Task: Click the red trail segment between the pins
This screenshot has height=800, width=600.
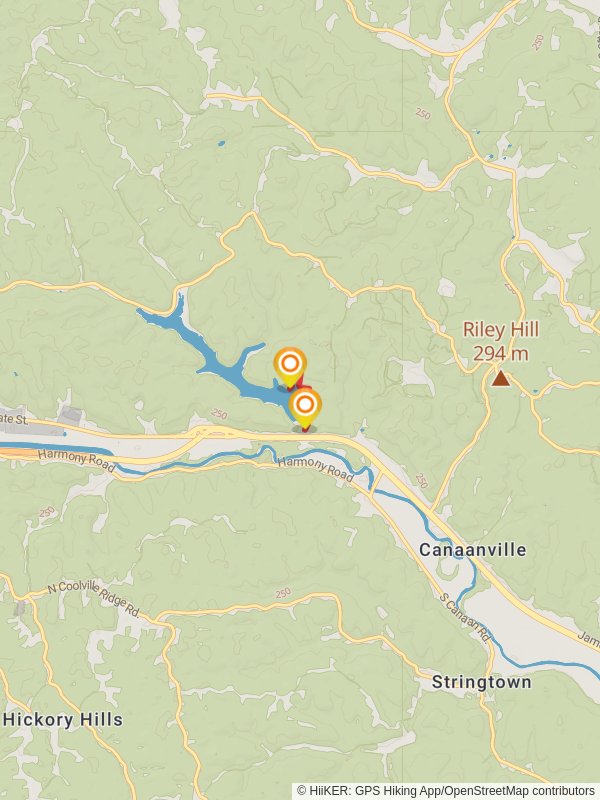Action: 301,382
